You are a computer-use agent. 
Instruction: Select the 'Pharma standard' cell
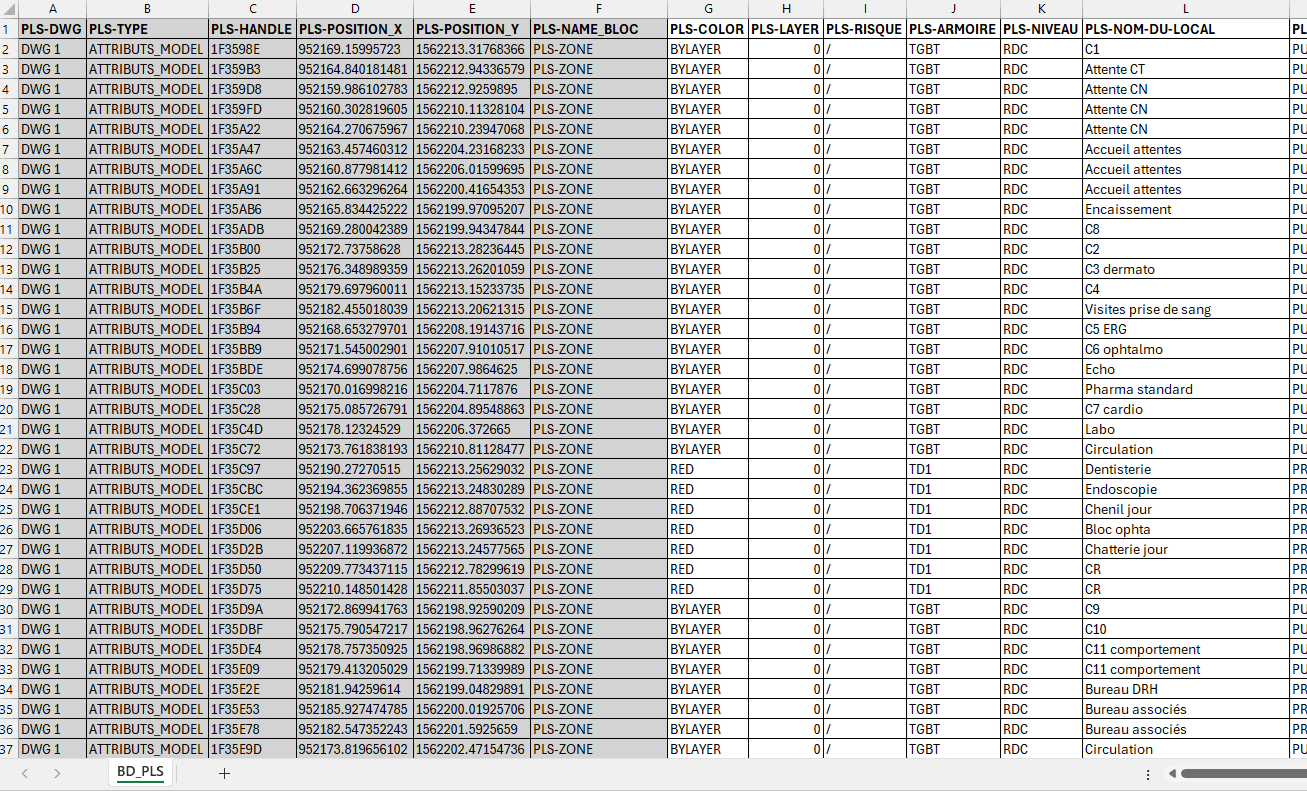[x=1185, y=389]
